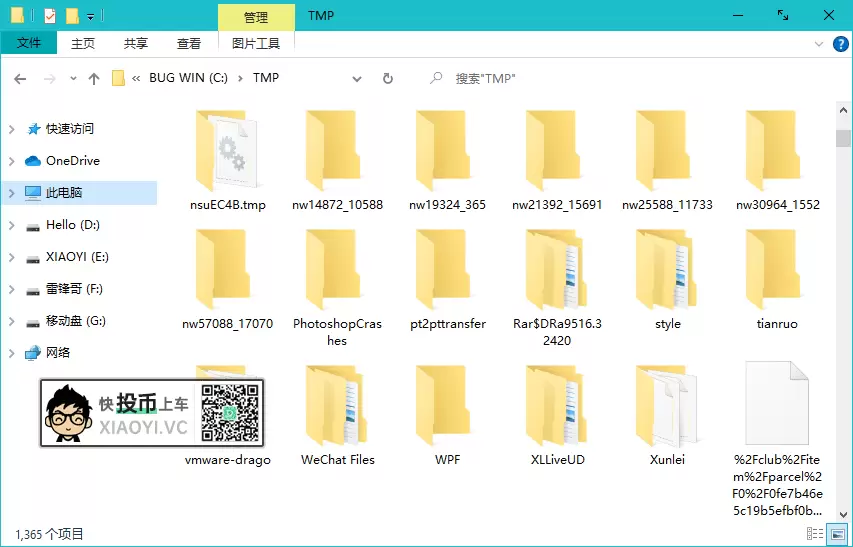Click TMP breadcrumb in address bar
The width and height of the screenshot is (853, 547).
266,78
